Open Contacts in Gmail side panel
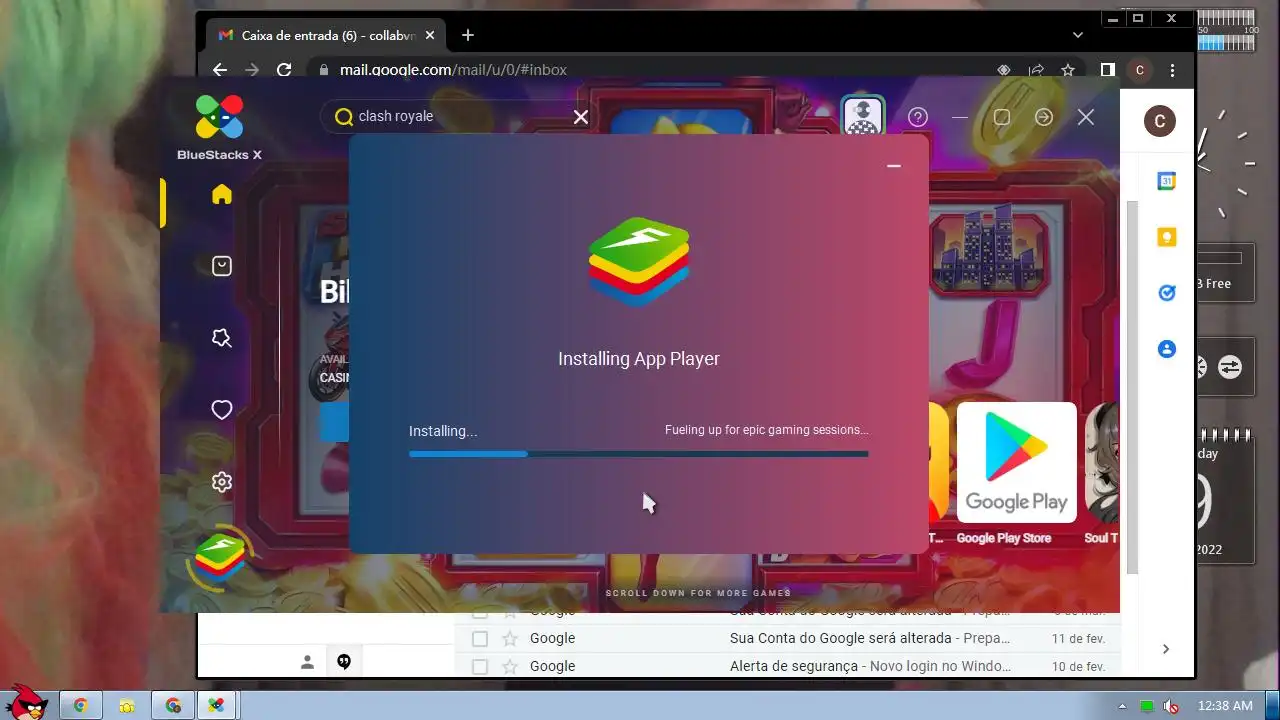 click(x=1166, y=349)
